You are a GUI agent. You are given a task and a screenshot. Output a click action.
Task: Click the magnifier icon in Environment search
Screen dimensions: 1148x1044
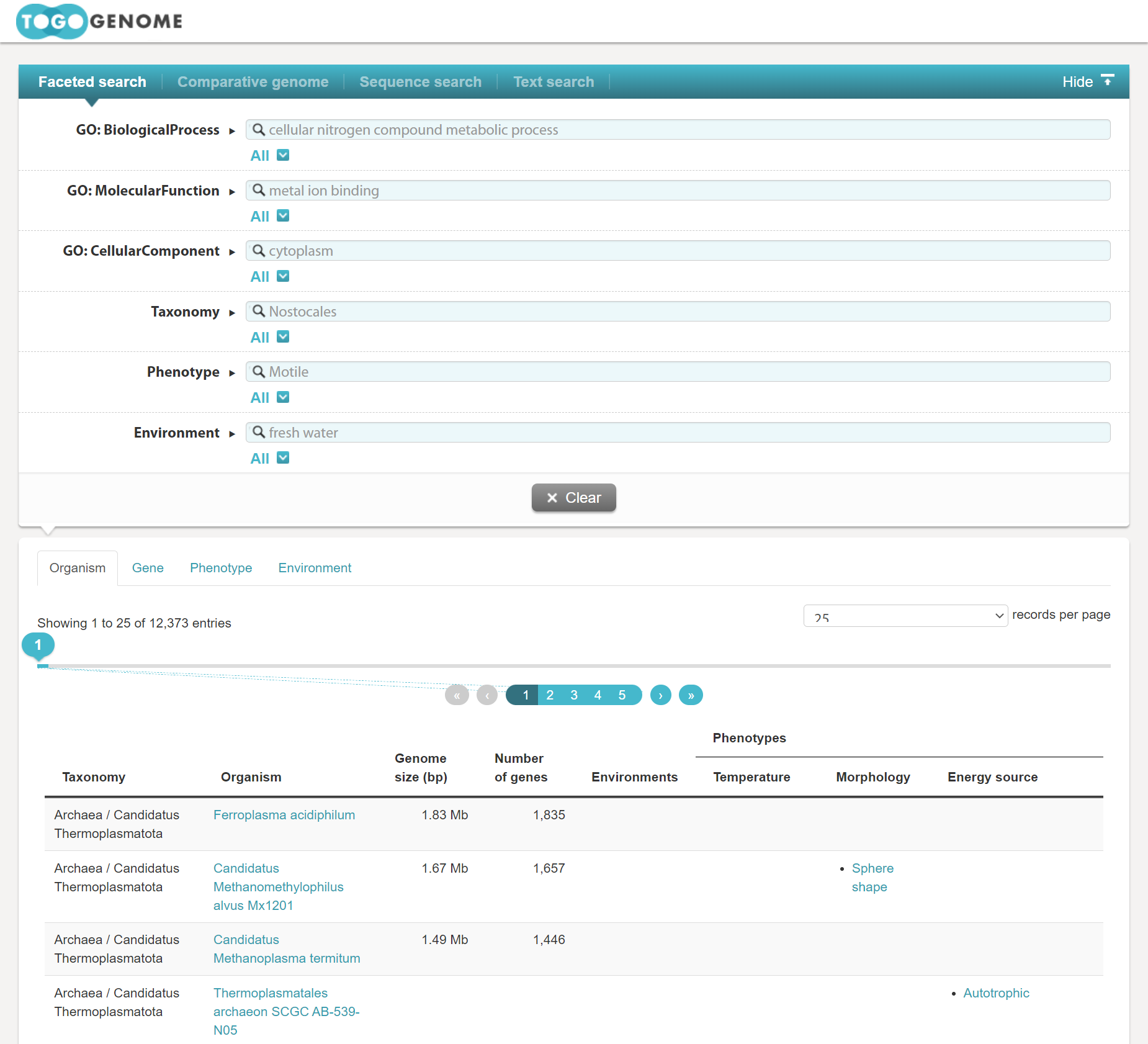259,432
